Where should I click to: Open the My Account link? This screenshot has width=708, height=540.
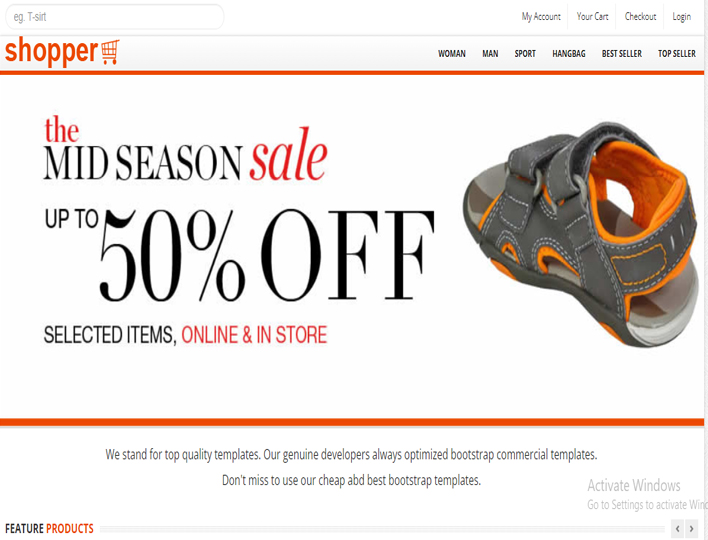point(541,17)
